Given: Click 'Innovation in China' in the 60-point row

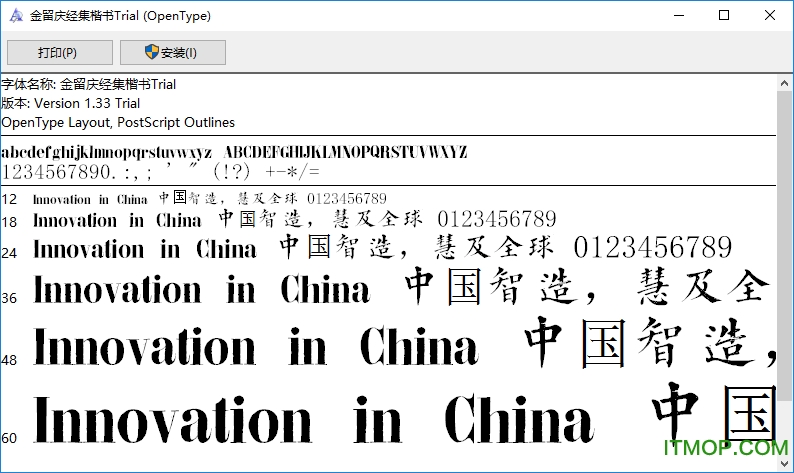Looking at the screenshot, I should (313, 419).
